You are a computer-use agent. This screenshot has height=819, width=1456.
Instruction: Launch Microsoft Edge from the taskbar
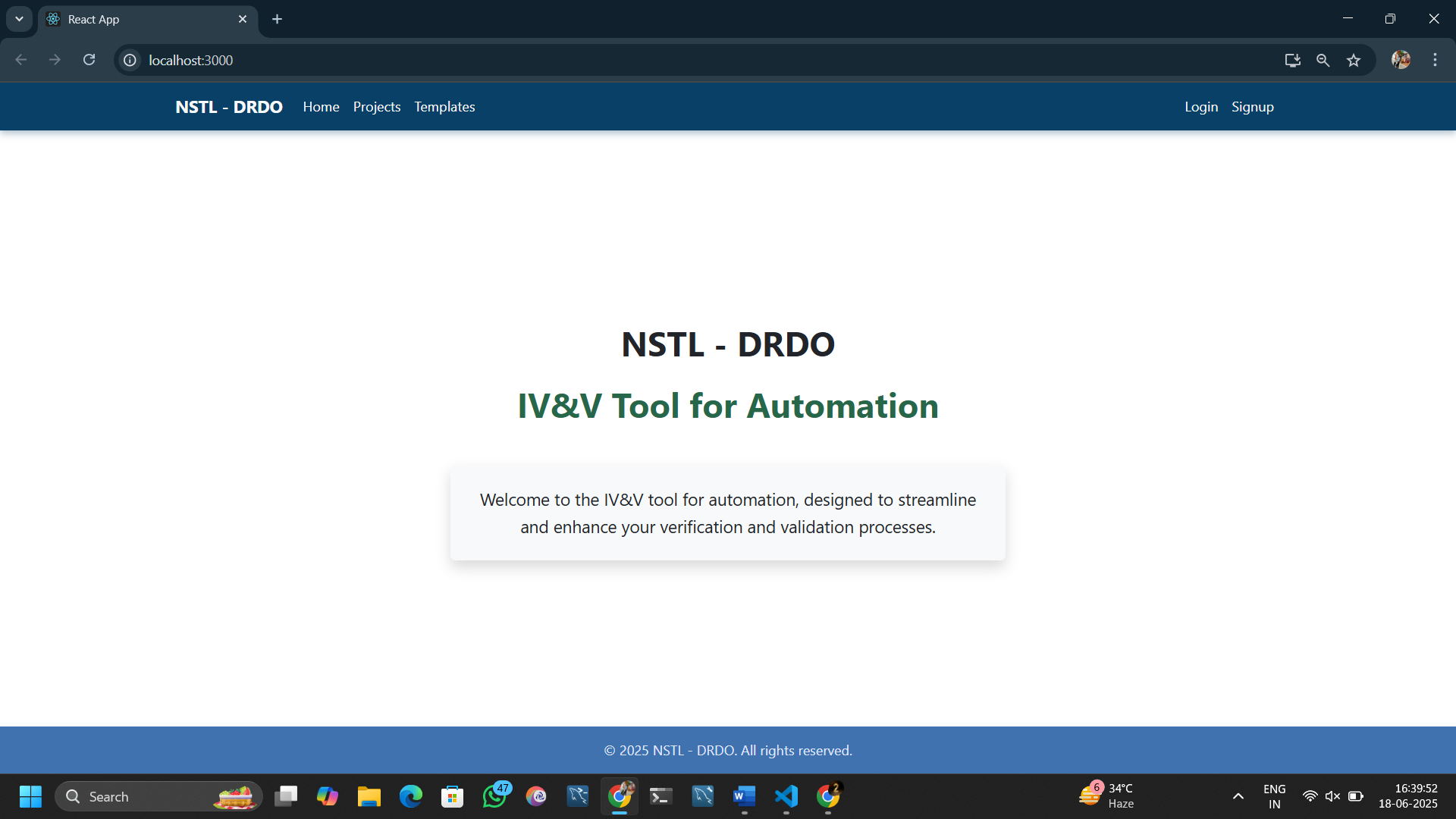(411, 796)
